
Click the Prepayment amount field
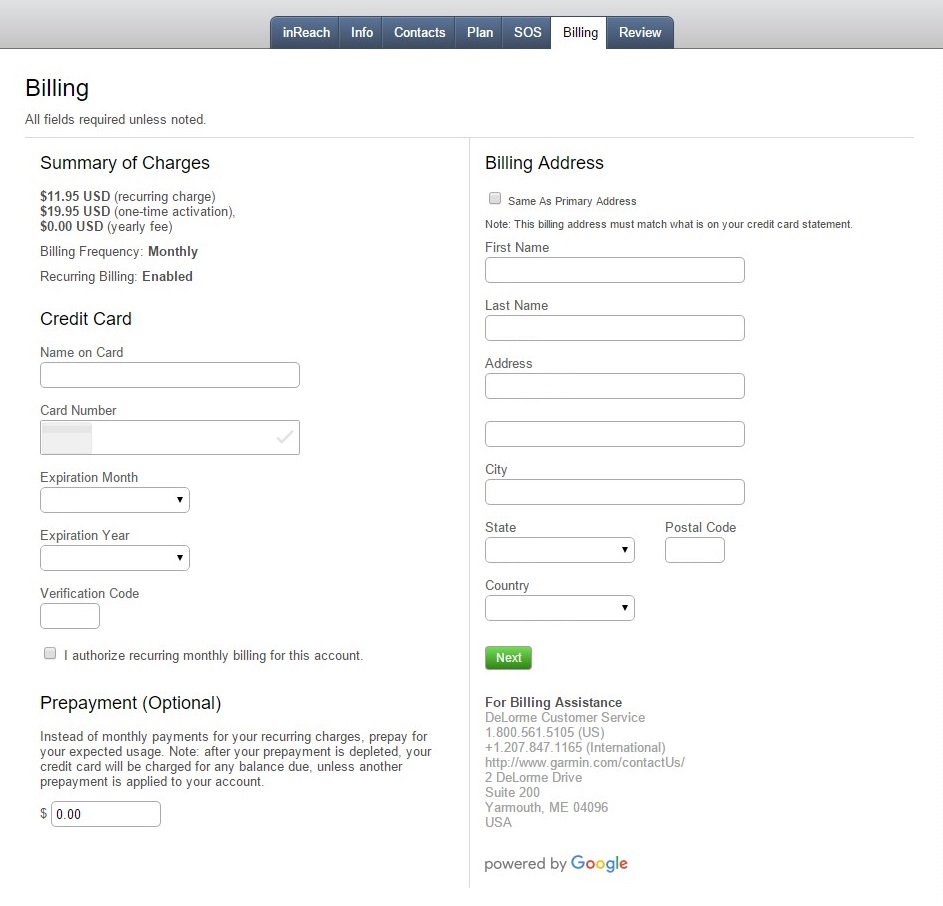[106, 814]
